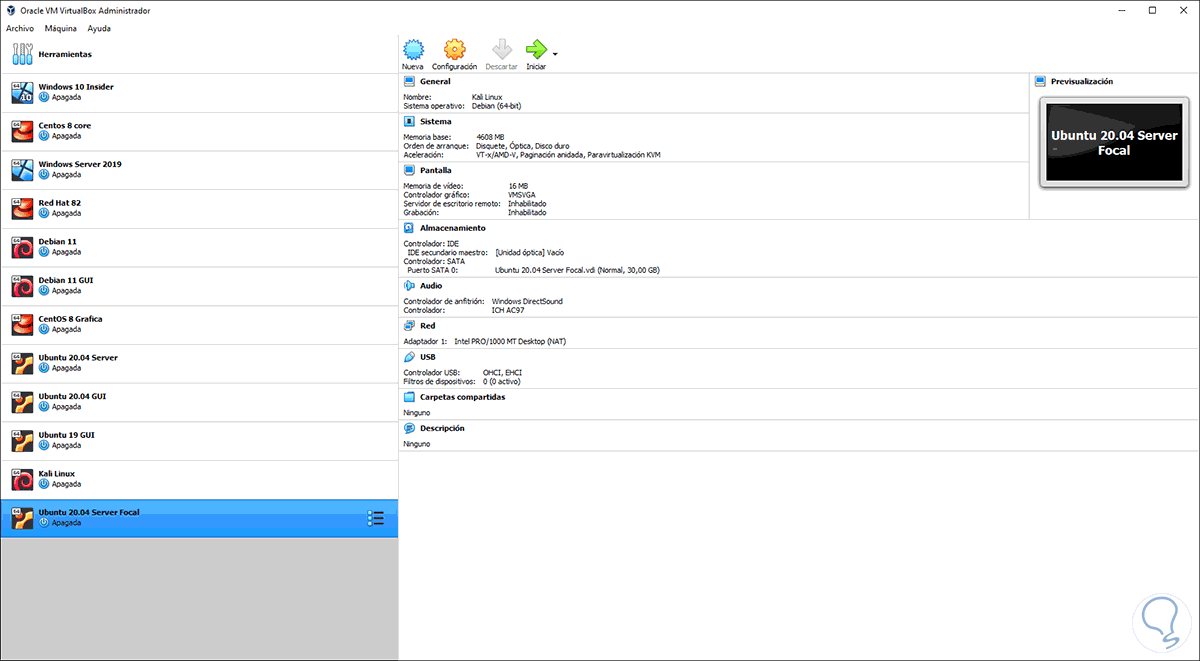
Task: Open the Almacenamiento section title link
Action: tap(453, 228)
